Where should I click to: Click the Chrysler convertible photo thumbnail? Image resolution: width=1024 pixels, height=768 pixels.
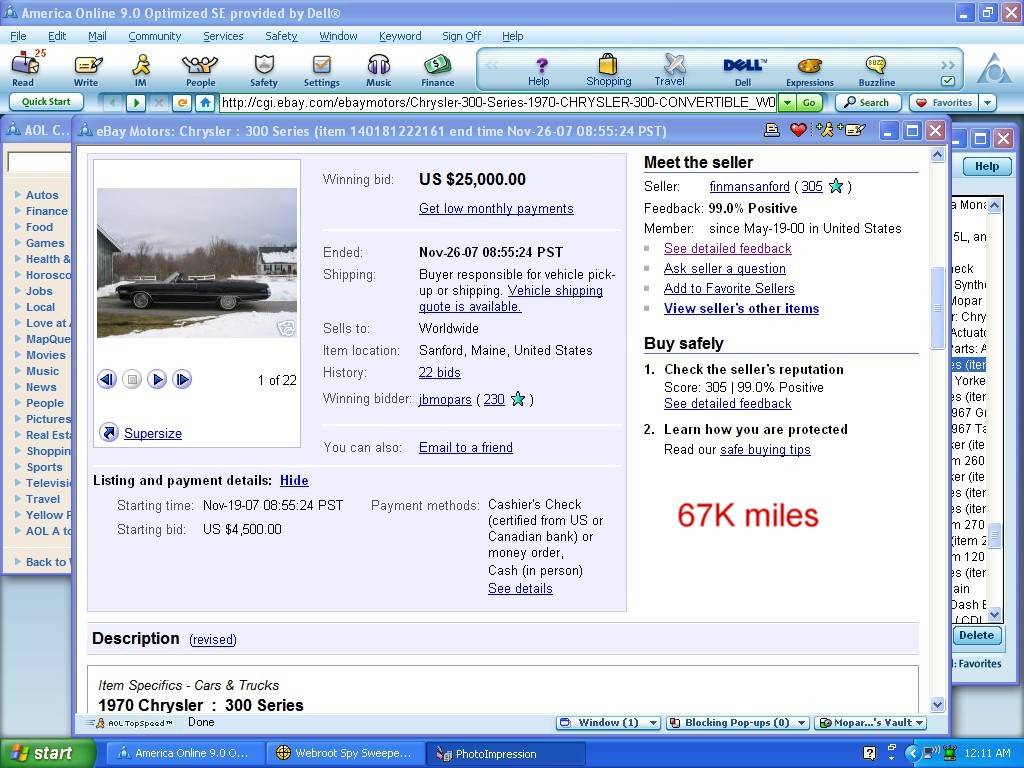[x=196, y=263]
